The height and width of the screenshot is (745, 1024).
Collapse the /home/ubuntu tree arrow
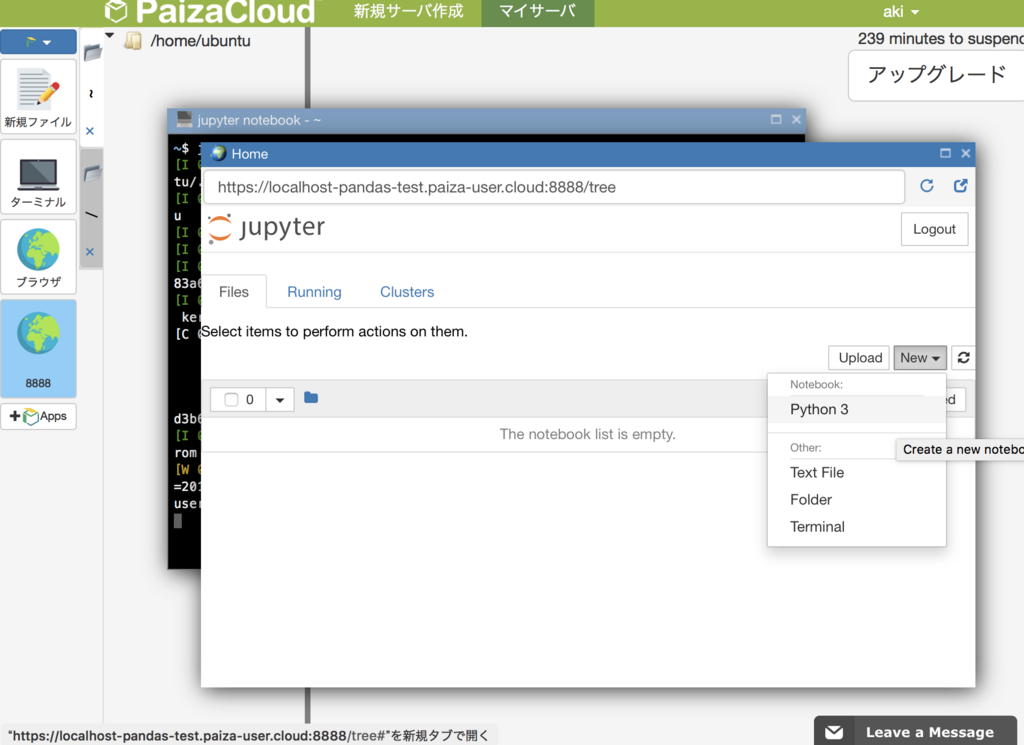click(x=110, y=36)
